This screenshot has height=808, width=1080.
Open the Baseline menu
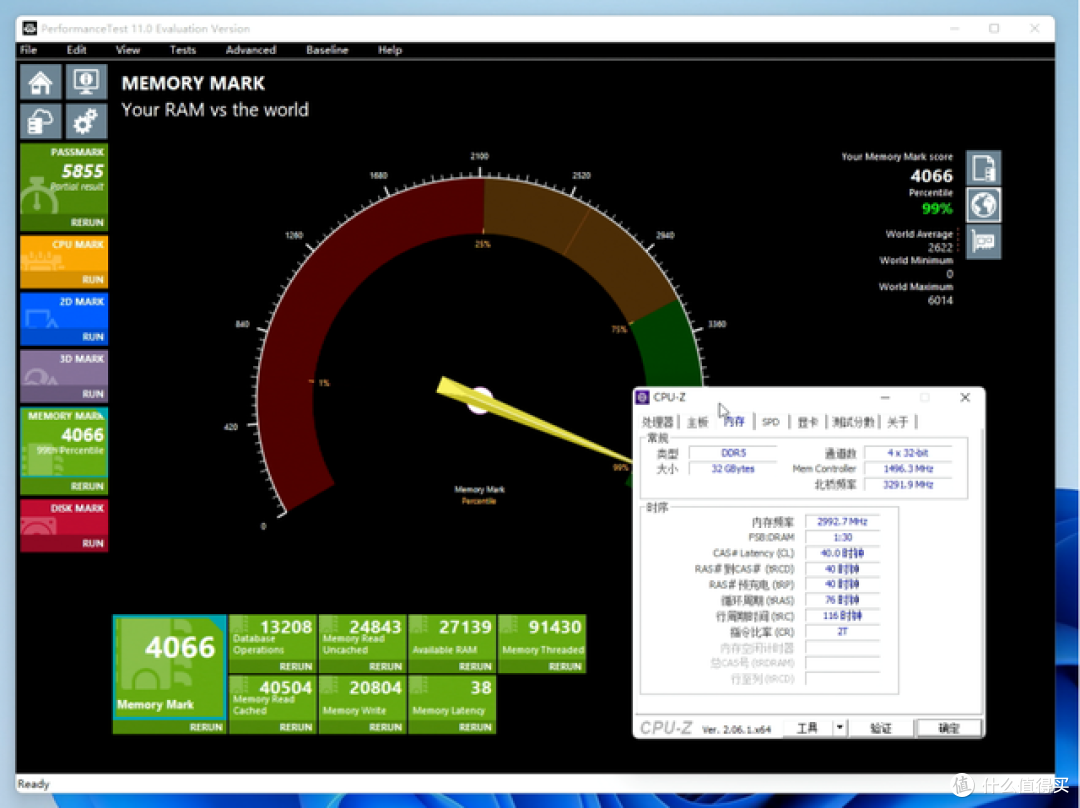[x=327, y=50]
